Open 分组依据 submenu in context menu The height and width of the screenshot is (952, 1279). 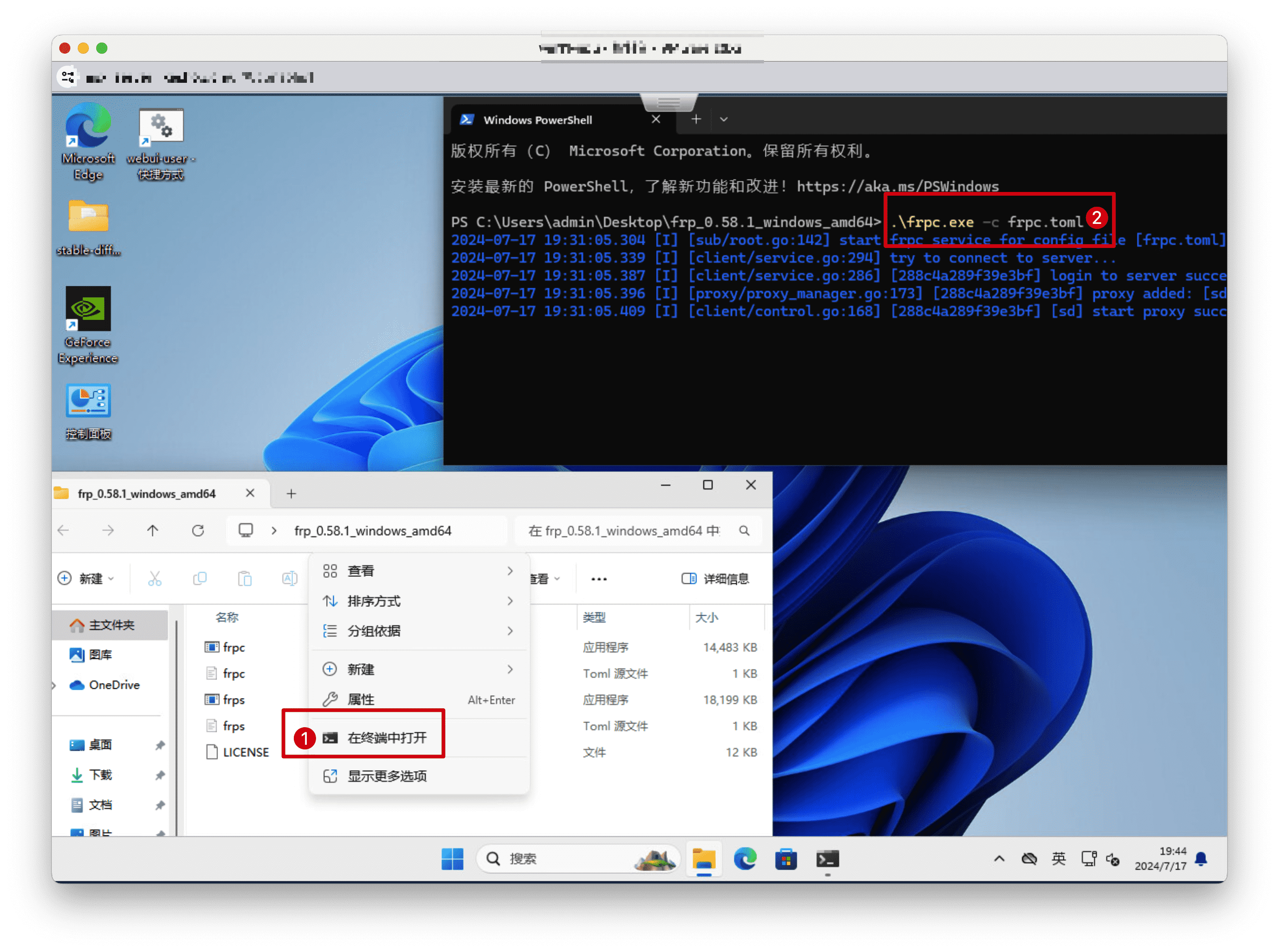click(419, 631)
